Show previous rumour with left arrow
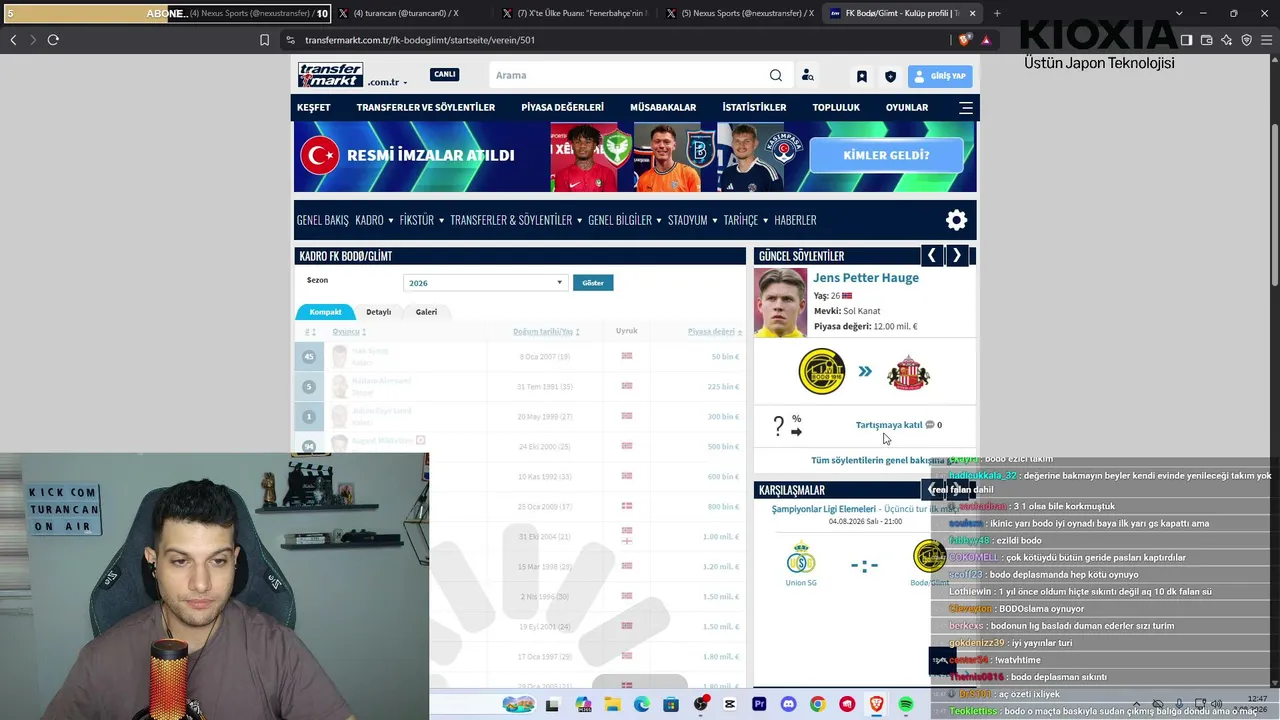The height and width of the screenshot is (720, 1280). coord(931,256)
